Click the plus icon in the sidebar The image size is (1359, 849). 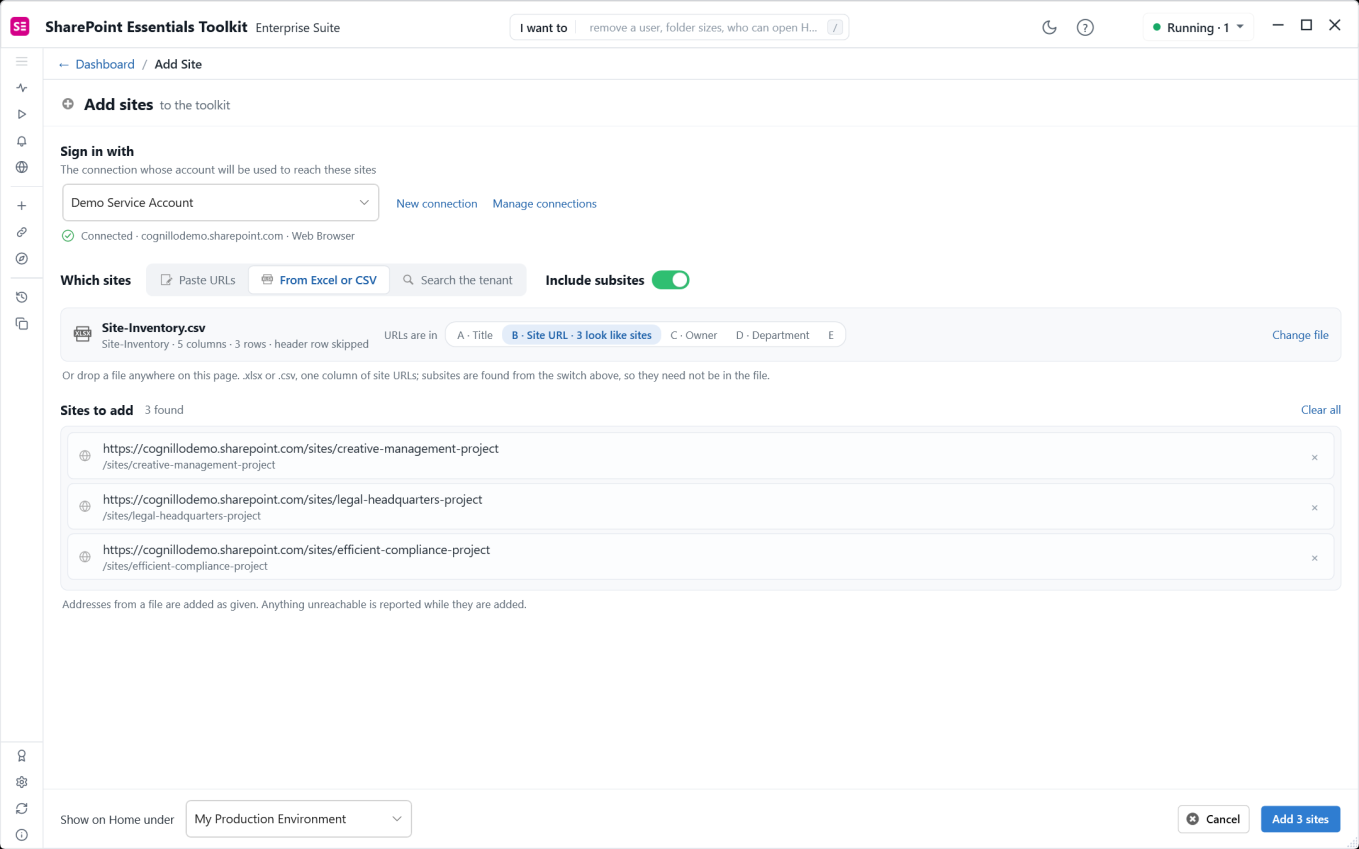[x=21, y=206]
